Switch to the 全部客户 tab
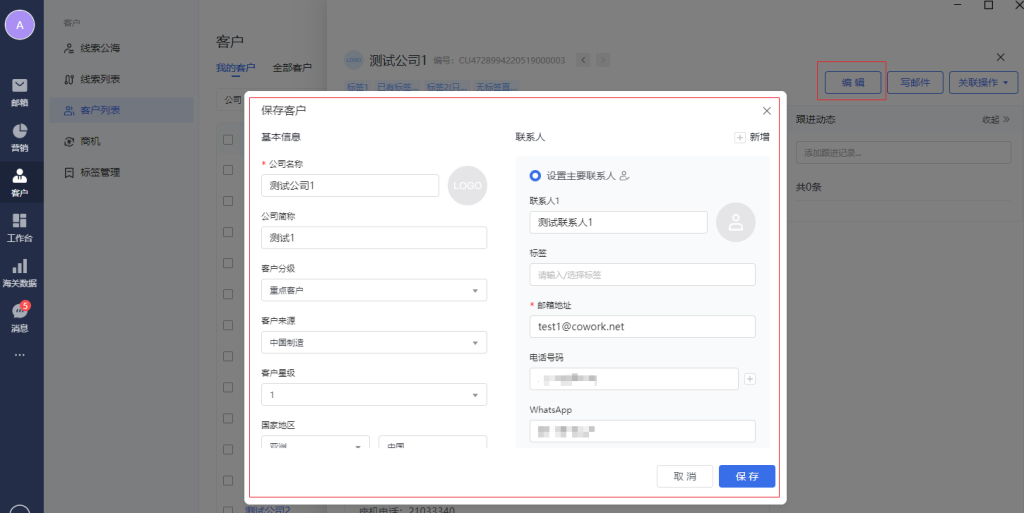This screenshot has height=513, width=1024. (x=292, y=68)
